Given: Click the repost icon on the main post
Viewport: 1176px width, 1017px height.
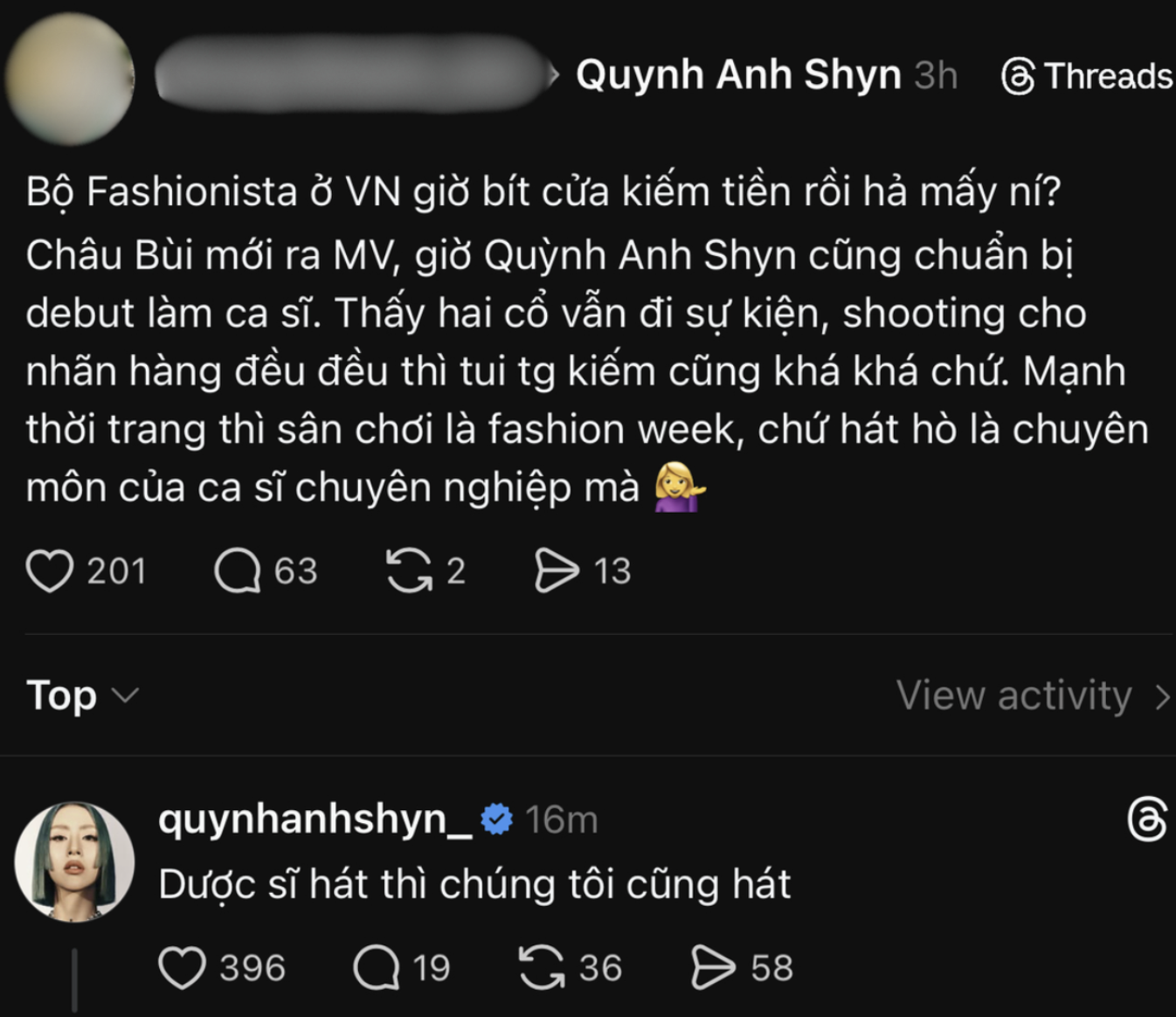Looking at the screenshot, I should coord(411,571).
